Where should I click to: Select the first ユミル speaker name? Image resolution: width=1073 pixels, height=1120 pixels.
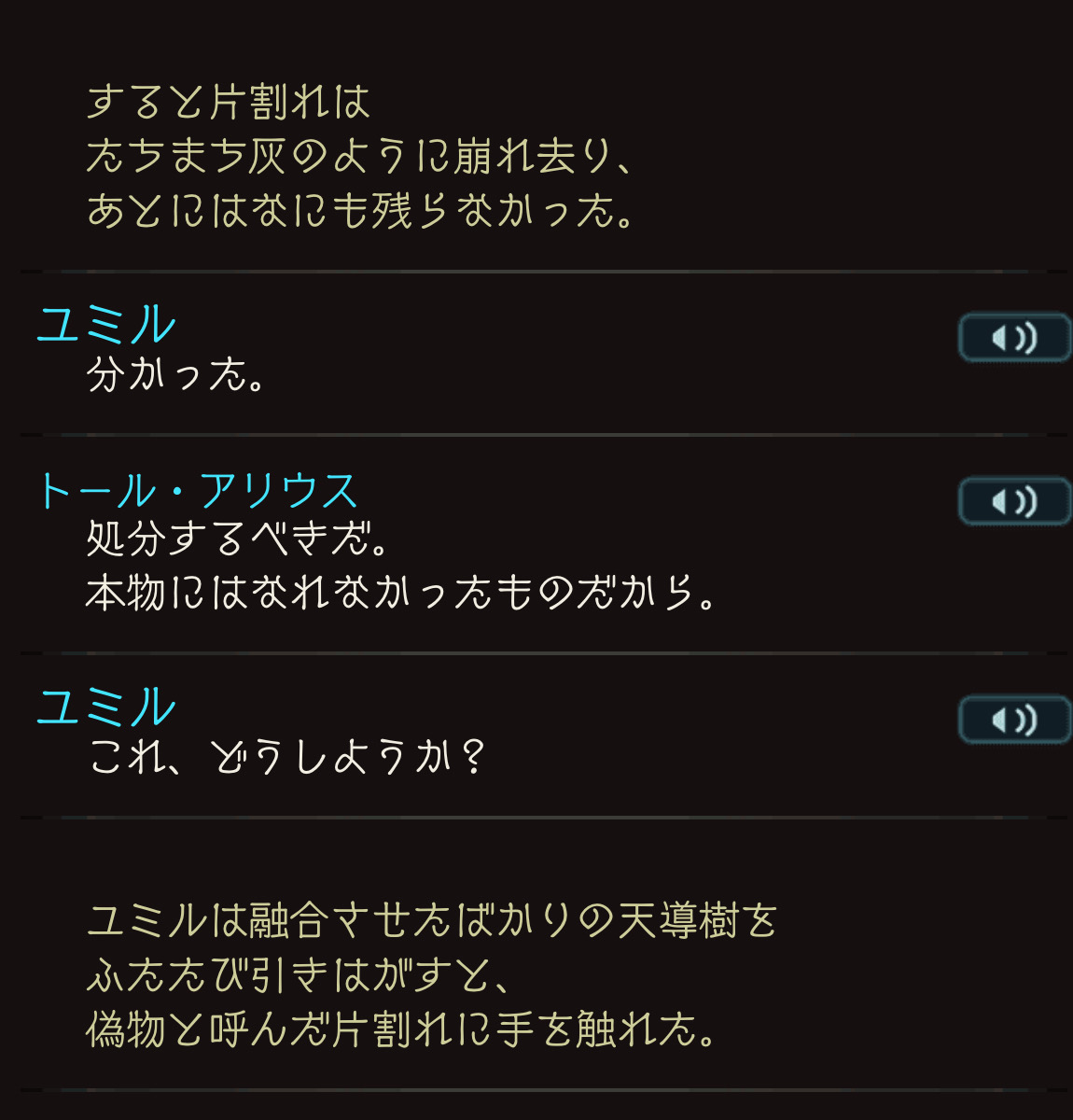(105, 324)
